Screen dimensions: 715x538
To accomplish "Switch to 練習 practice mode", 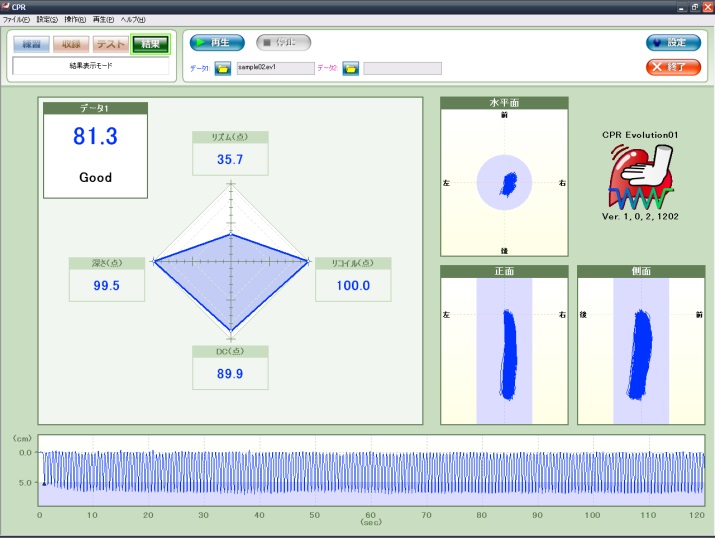I will coord(30,44).
